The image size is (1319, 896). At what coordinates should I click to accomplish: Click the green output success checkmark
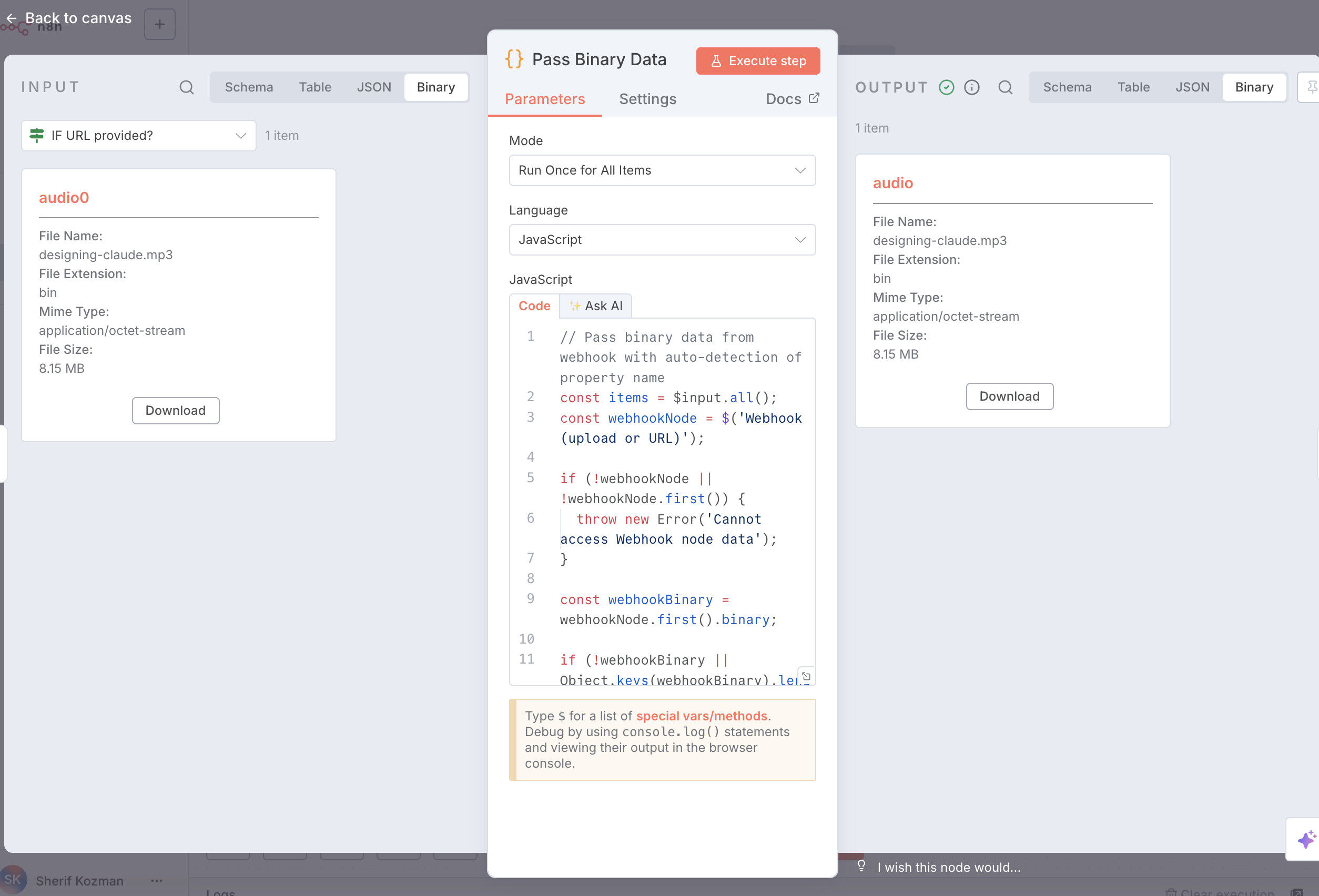tap(946, 87)
